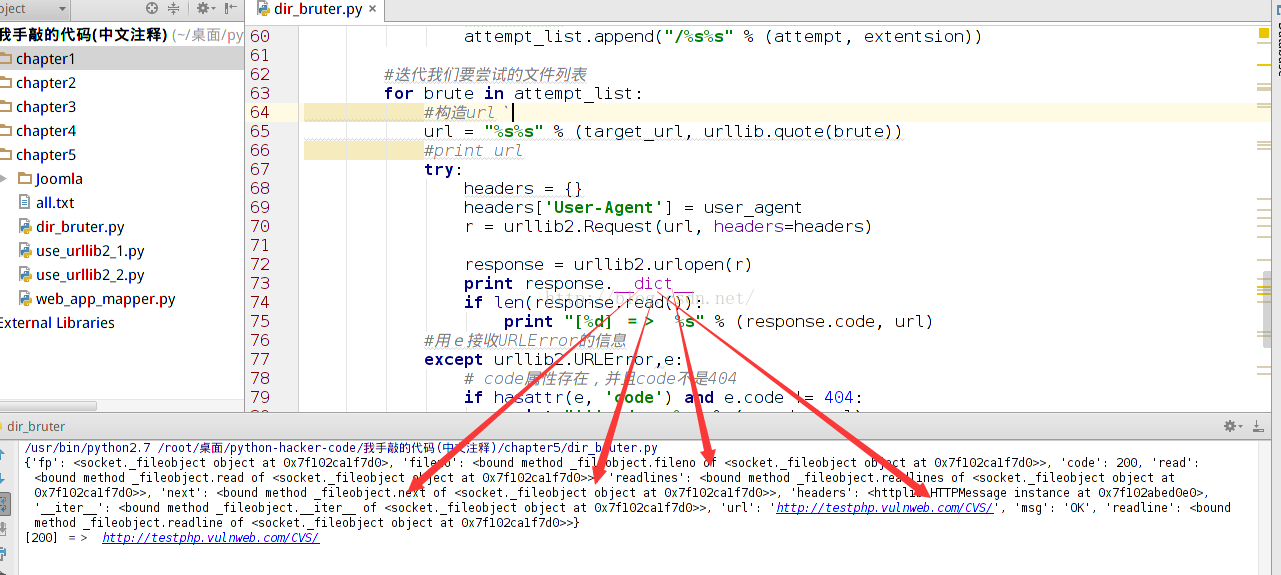Open the testphp.vulnweb.com/CVS/ link in dict output
This screenshot has width=1281, height=575.
[x=884, y=507]
